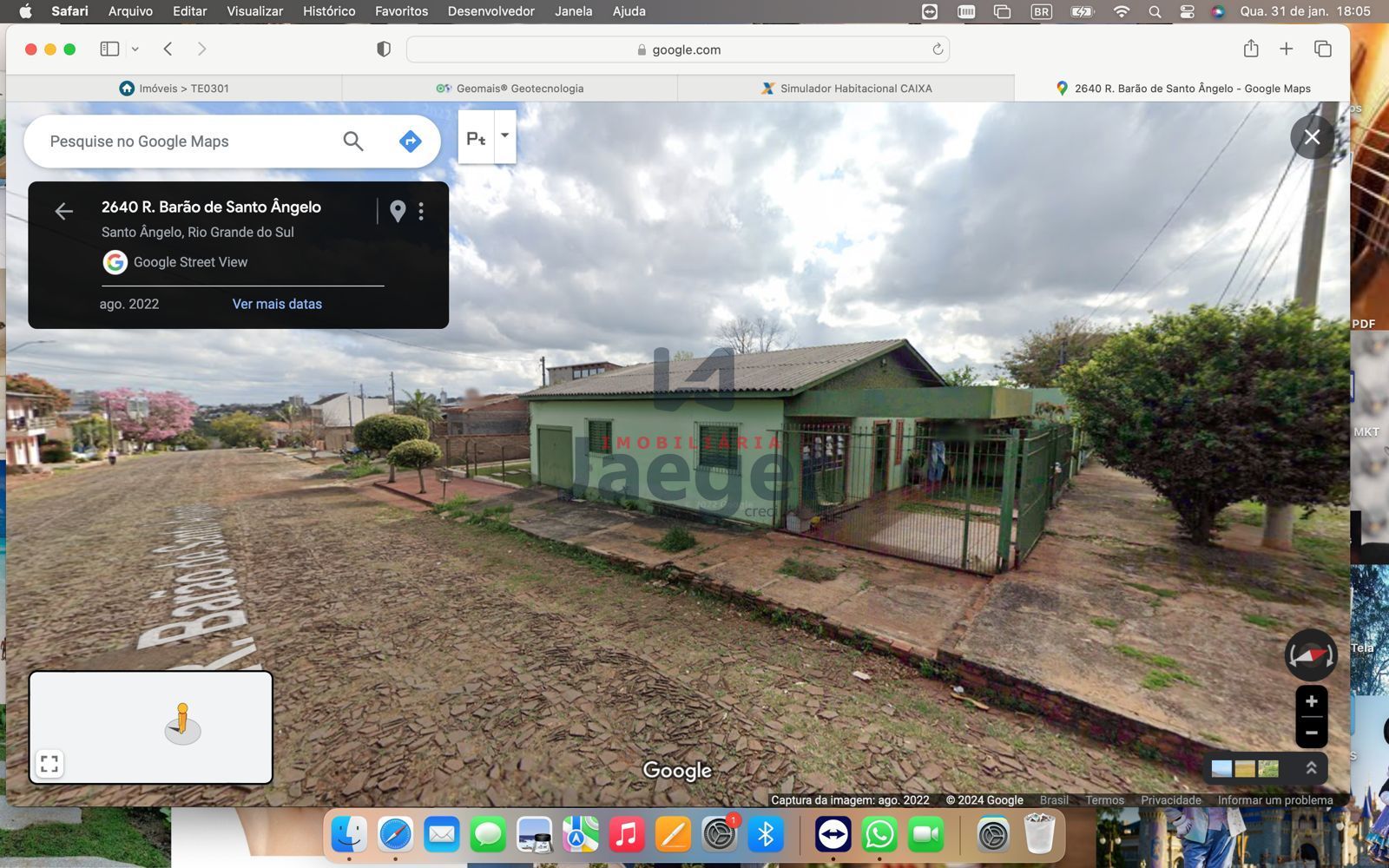Open the Histórico menu
The image size is (1389, 868).
point(328,11)
